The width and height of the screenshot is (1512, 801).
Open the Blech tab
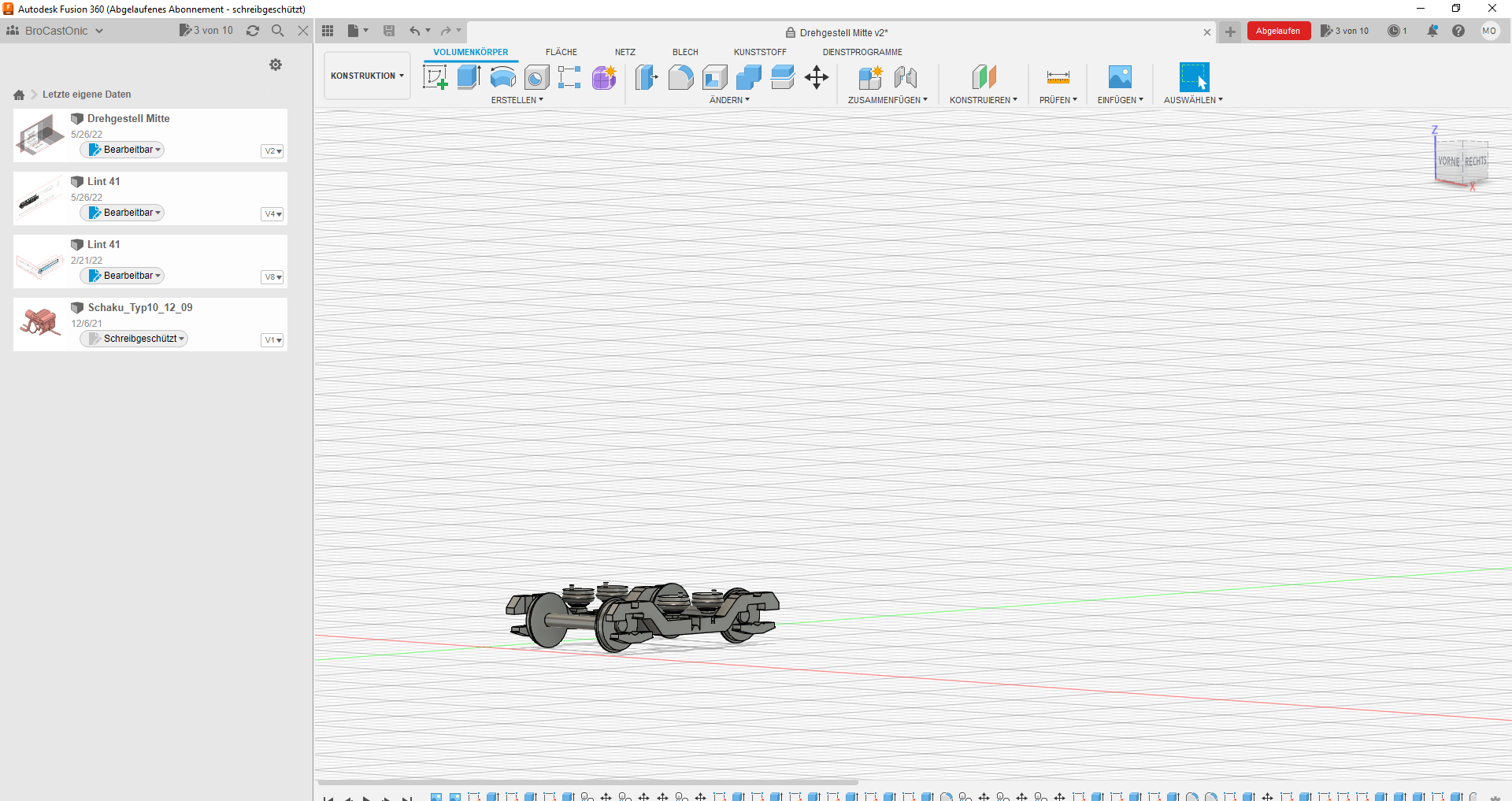click(685, 52)
